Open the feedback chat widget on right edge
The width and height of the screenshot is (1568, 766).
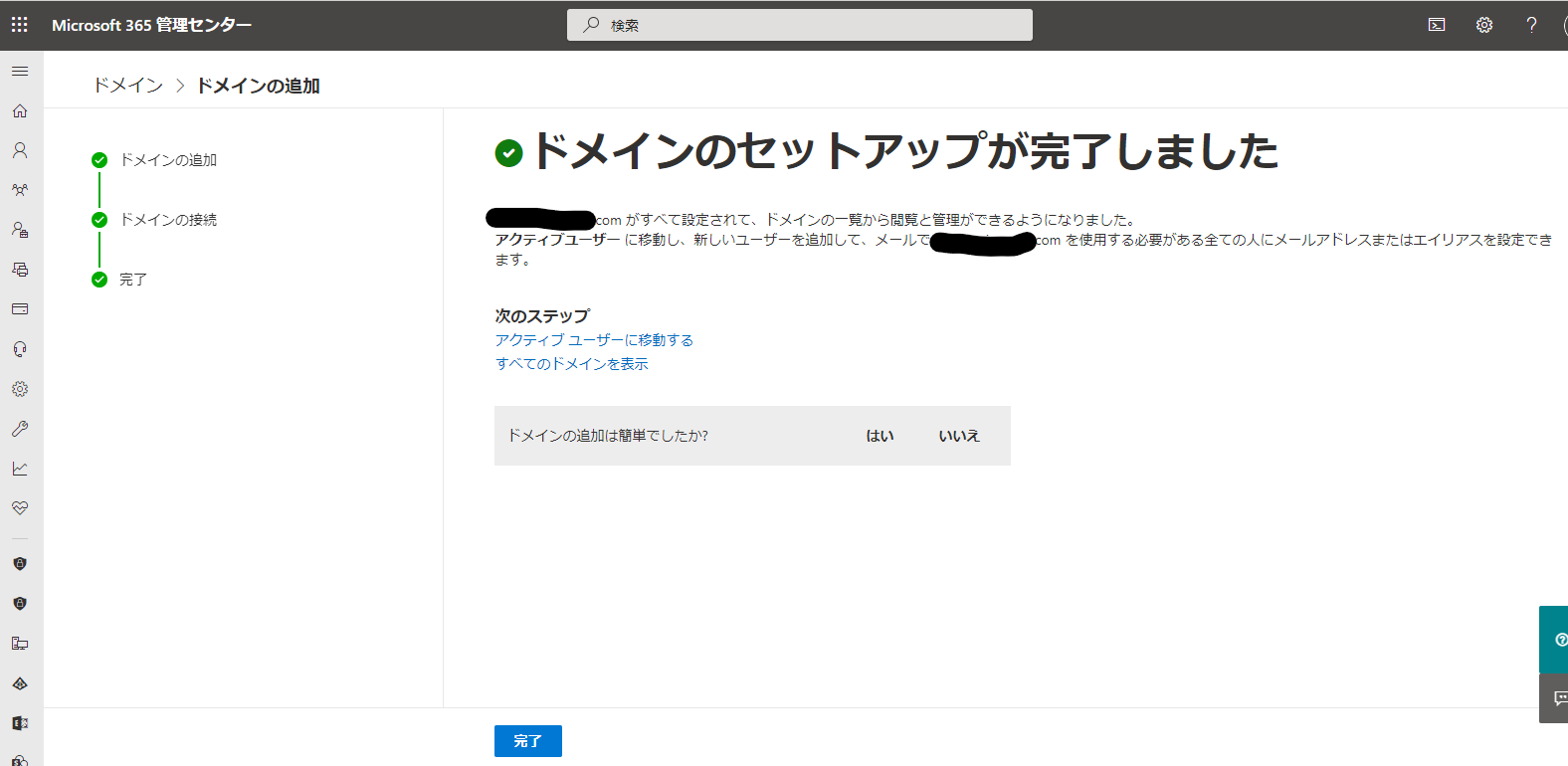point(1554,698)
